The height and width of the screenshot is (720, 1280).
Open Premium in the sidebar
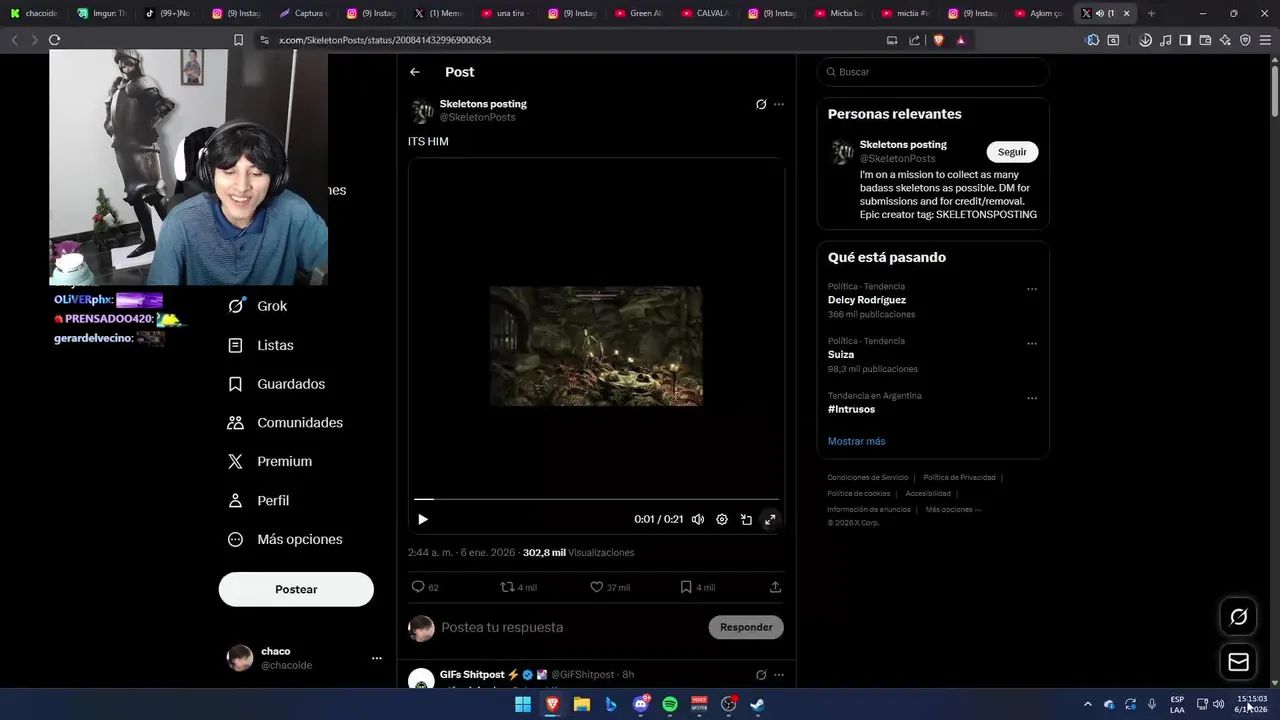(x=270, y=462)
